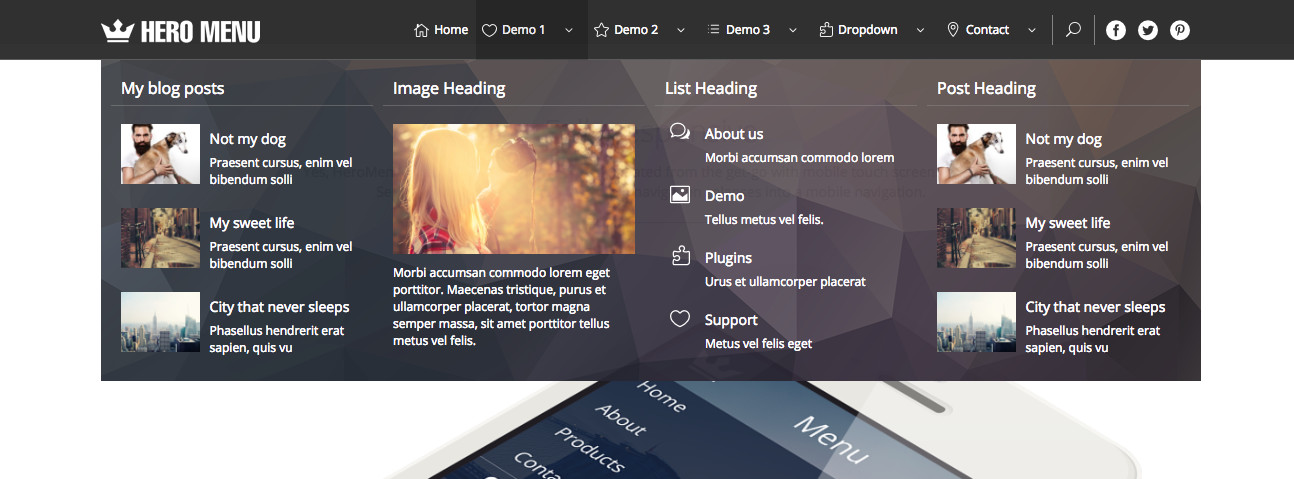Expand the Demo 2 chevron arrow
Image resolution: width=1294 pixels, height=479 pixels.
[x=681, y=30]
